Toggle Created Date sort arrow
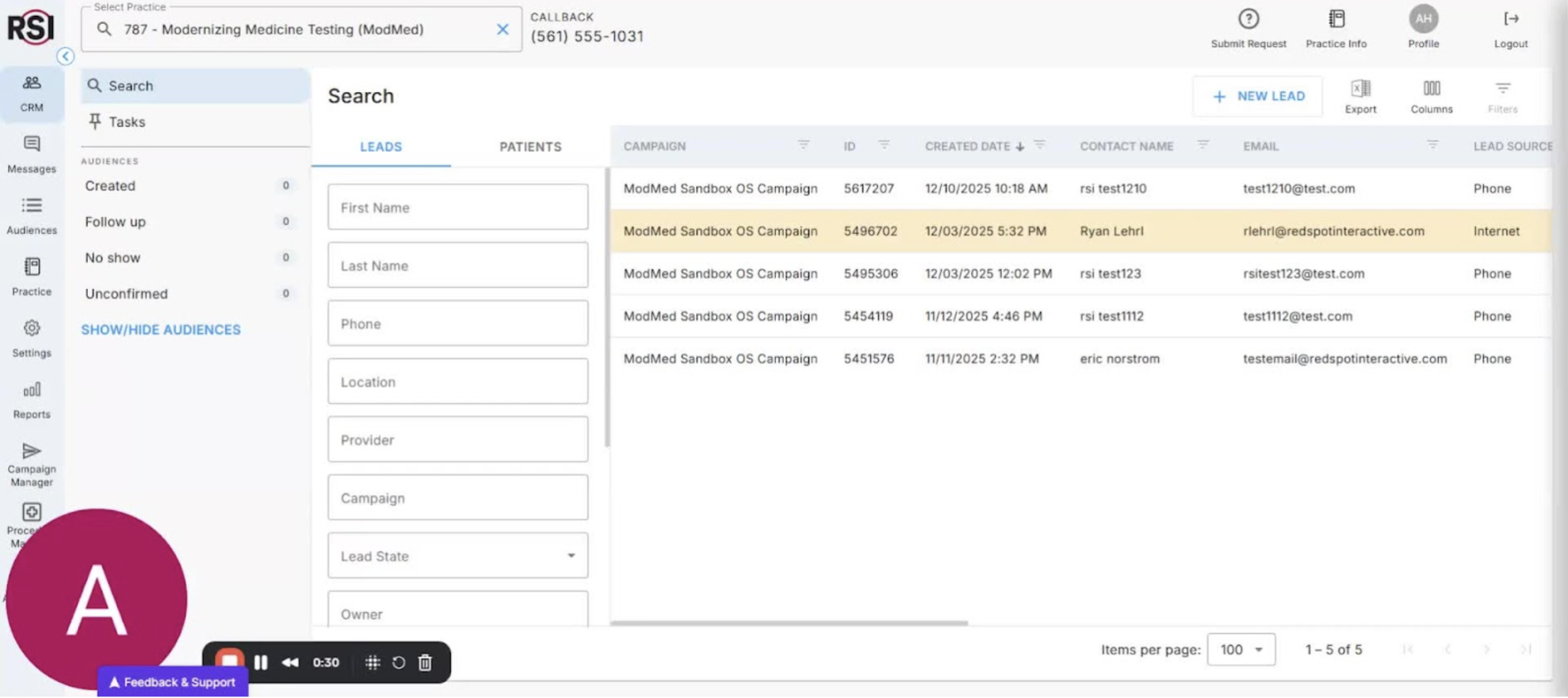 pos(1020,147)
